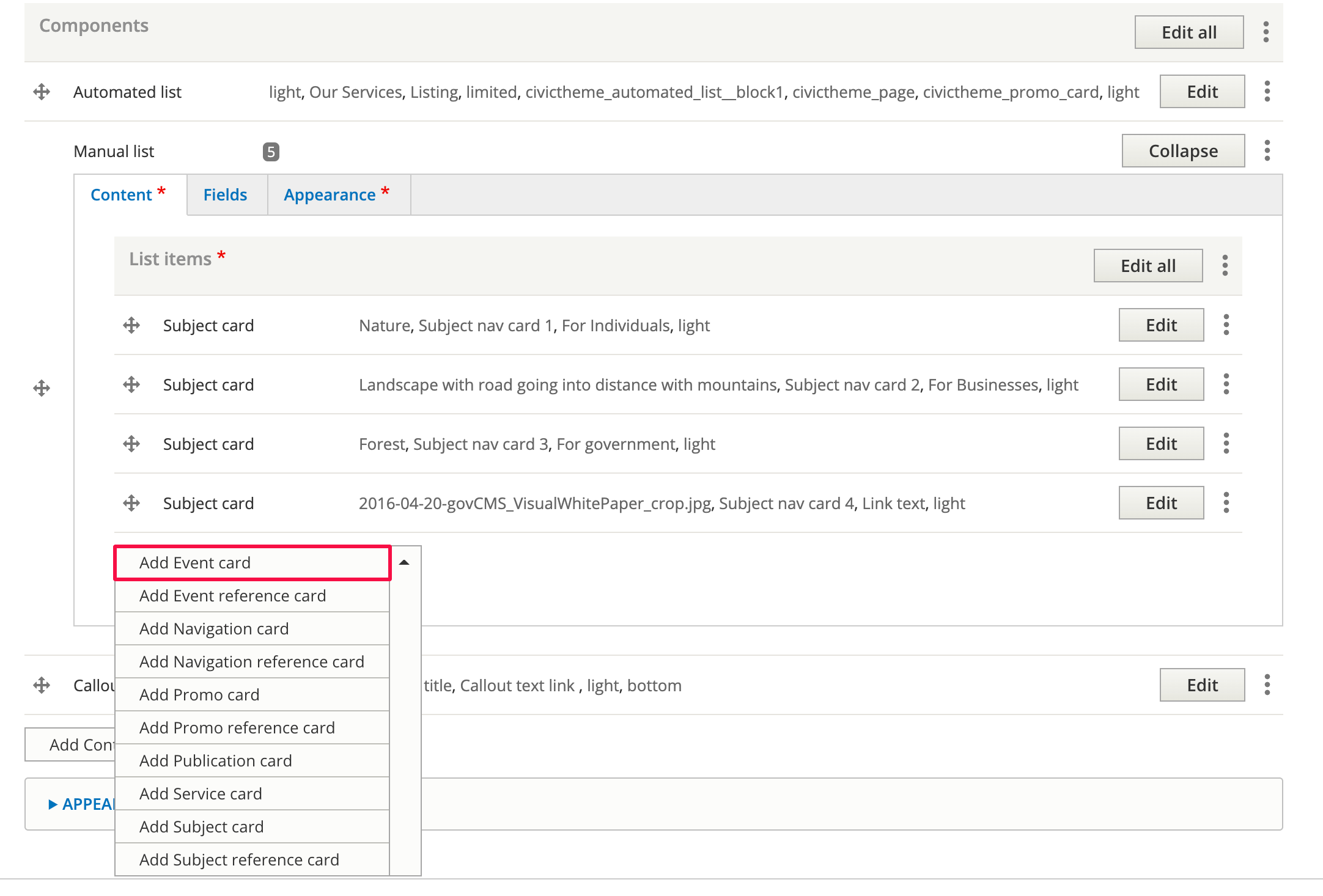Choose Add Promo card option
The image size is (1323, 896).
point(199,695)
